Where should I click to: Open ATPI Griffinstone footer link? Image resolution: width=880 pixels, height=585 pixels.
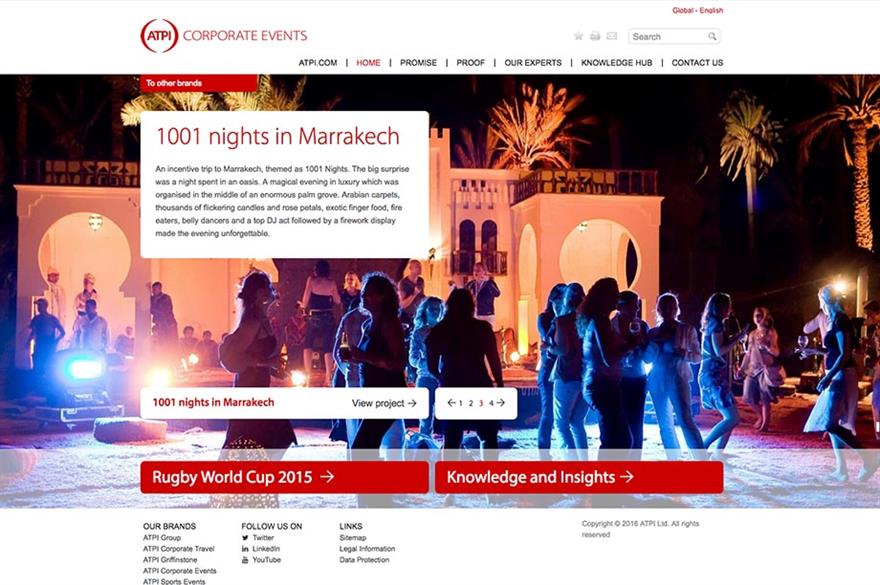click(x=170, y=560)
